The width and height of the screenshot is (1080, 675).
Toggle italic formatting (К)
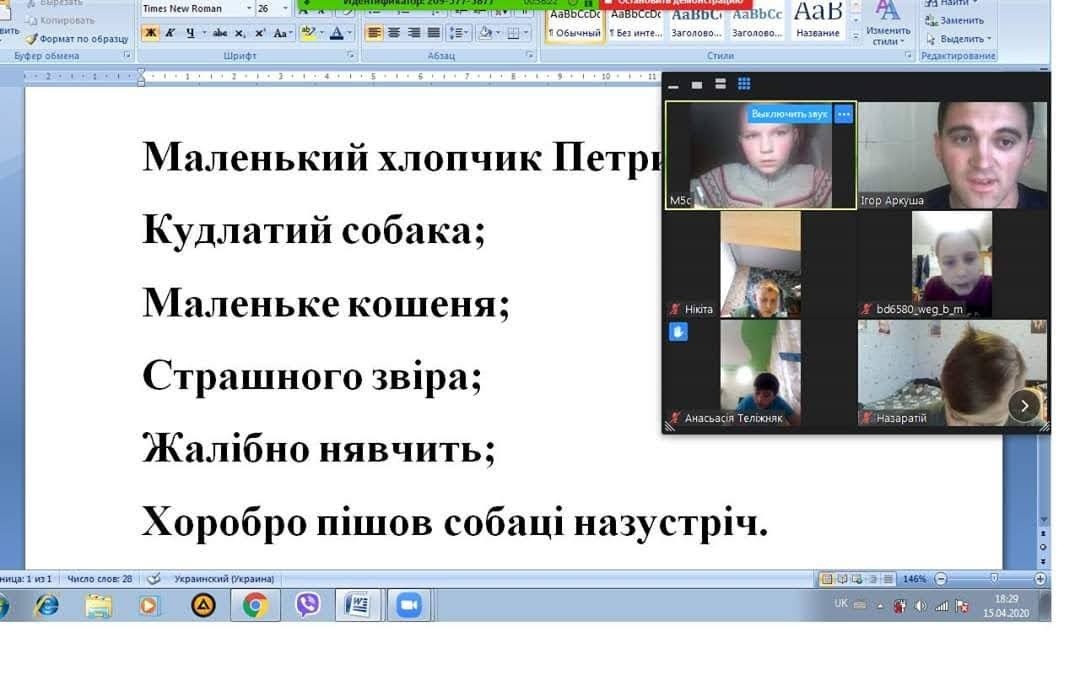[170, 33]
